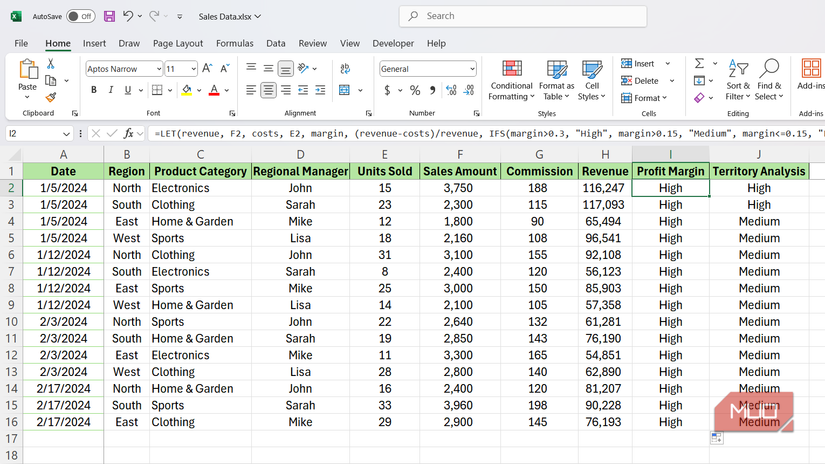Click the Format Painter brush icon
The height and width of the screenshot is (464, 825).
coord(50,98)
